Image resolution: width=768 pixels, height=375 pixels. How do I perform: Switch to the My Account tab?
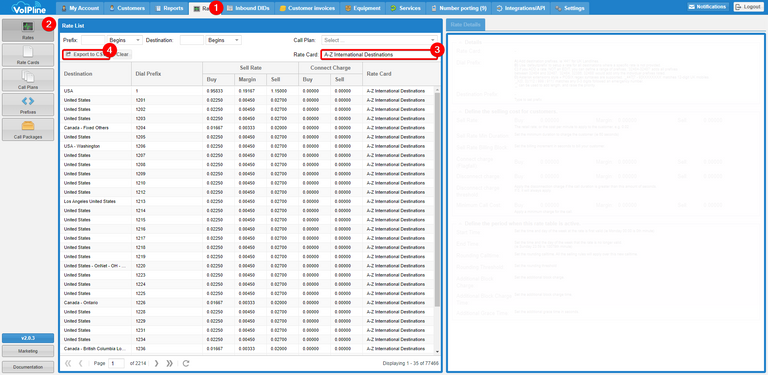coord(80,8)
